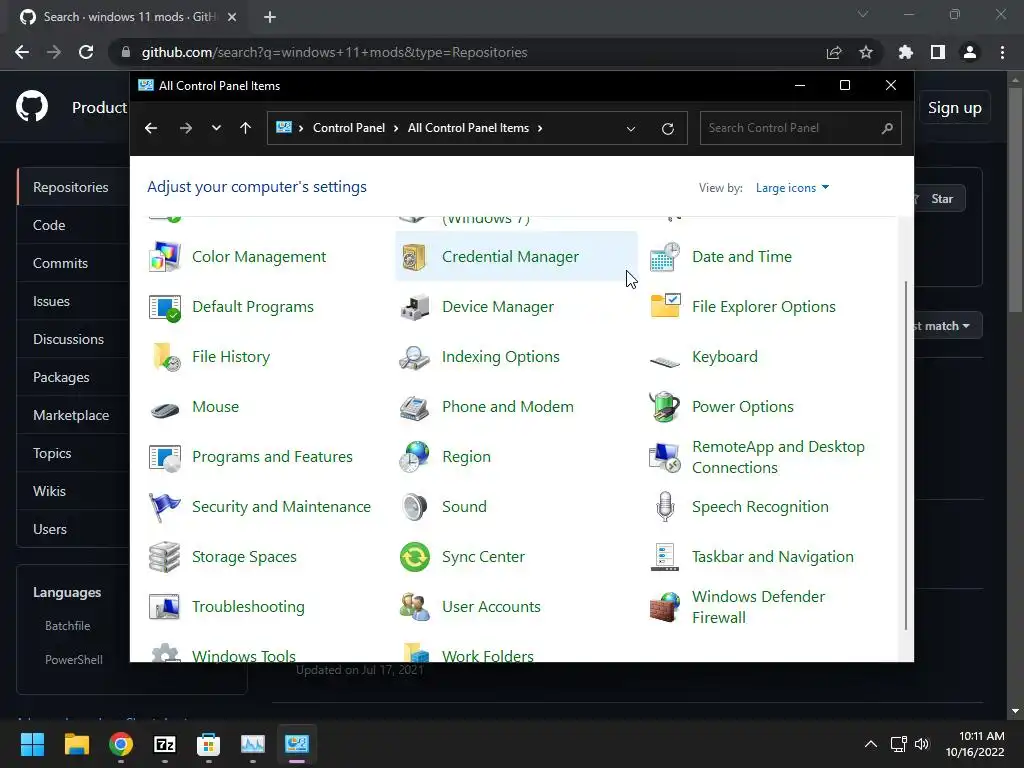Open the User Accounts icon
The width and height of the screenshot is (1024, 768).
pos(415,607)
